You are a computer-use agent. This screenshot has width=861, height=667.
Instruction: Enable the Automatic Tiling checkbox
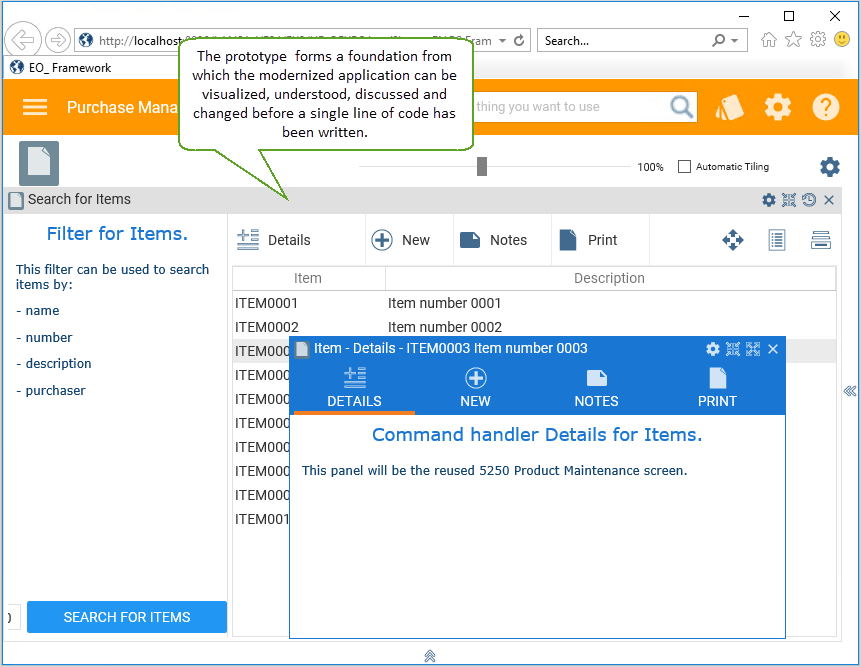pyautogui.click(x=684, y=166)
